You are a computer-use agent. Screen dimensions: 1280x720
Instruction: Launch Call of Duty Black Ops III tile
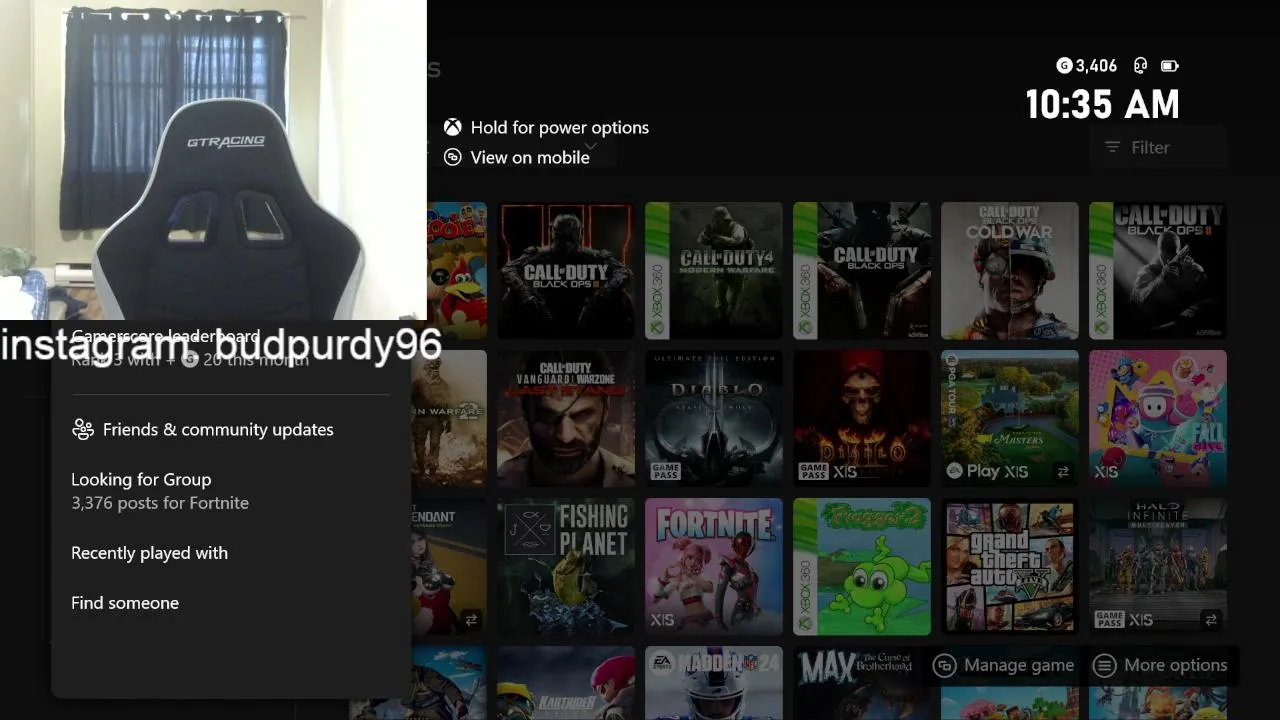(566, 271)
